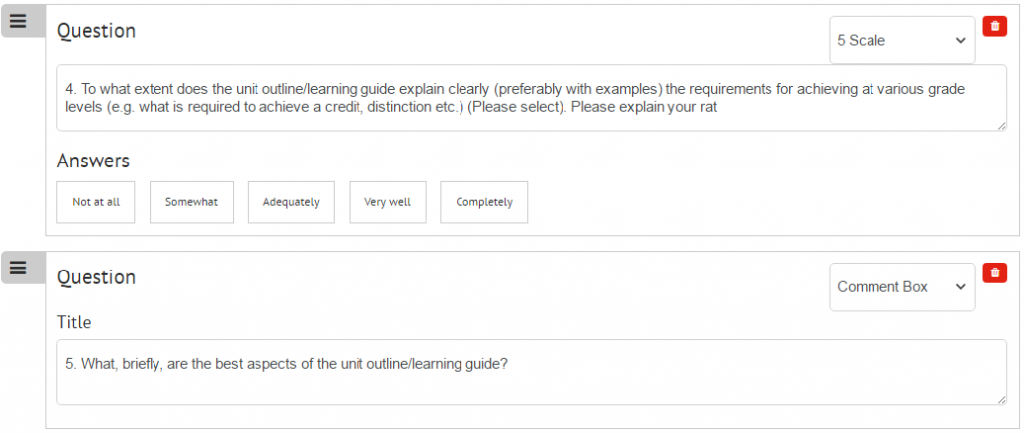Viewport: 1024px width, 433px height.
Task: Select the 'Not at all' answer box
Action: 96,202
